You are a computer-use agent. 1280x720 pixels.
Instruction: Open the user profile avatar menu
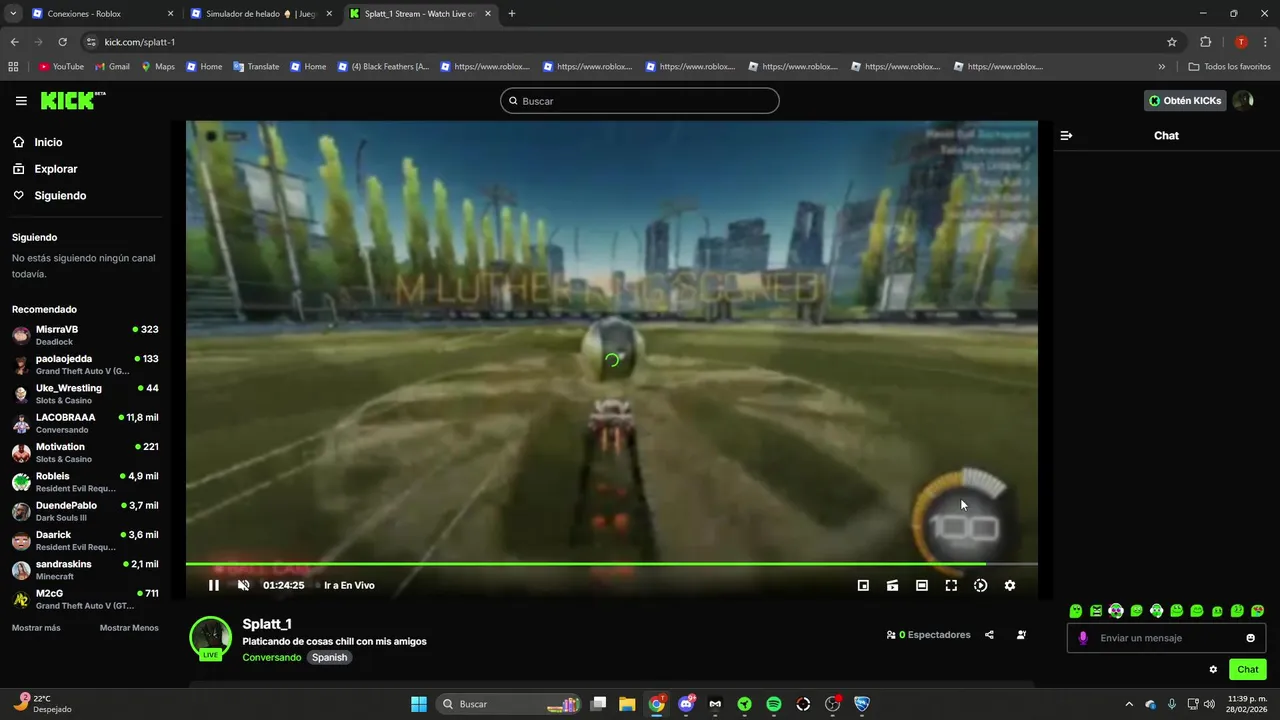click(1243, 101)
